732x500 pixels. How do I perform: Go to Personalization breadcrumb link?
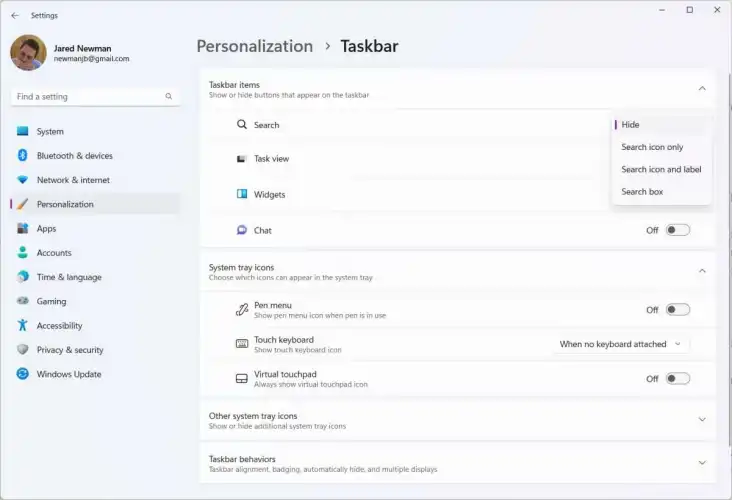(x=254, y=46)
